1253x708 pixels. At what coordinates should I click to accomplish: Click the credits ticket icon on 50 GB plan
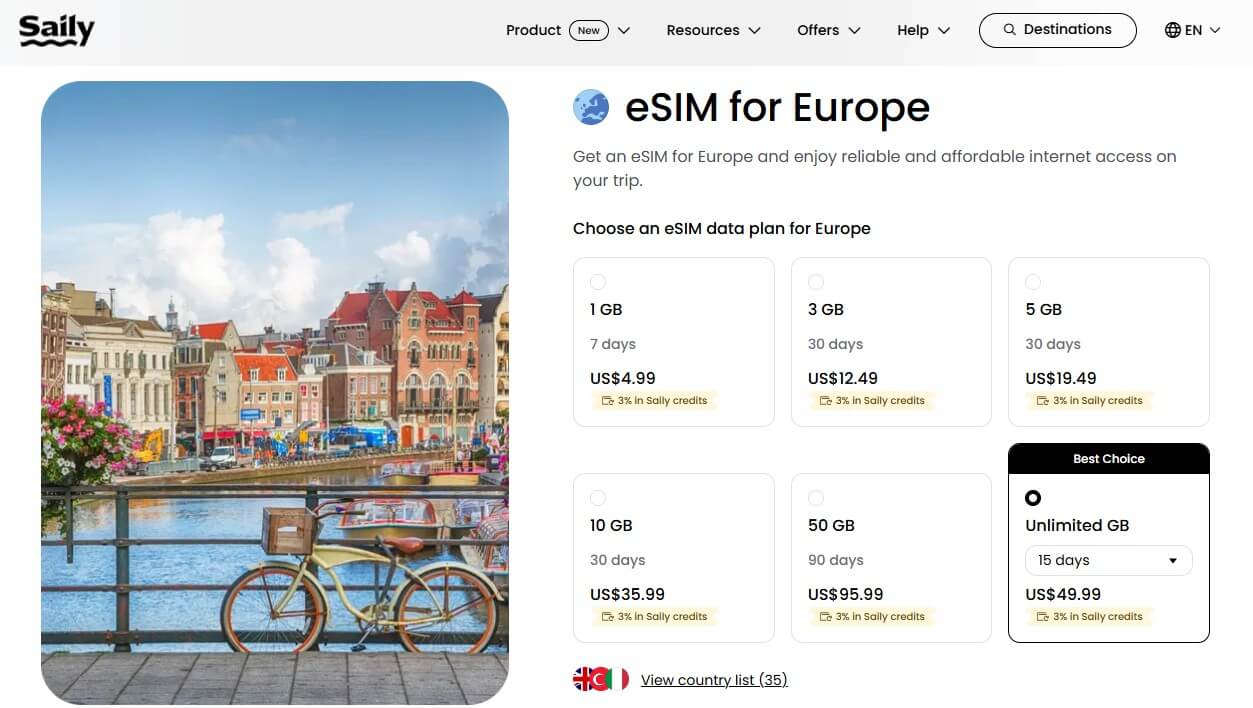point(826,616)
